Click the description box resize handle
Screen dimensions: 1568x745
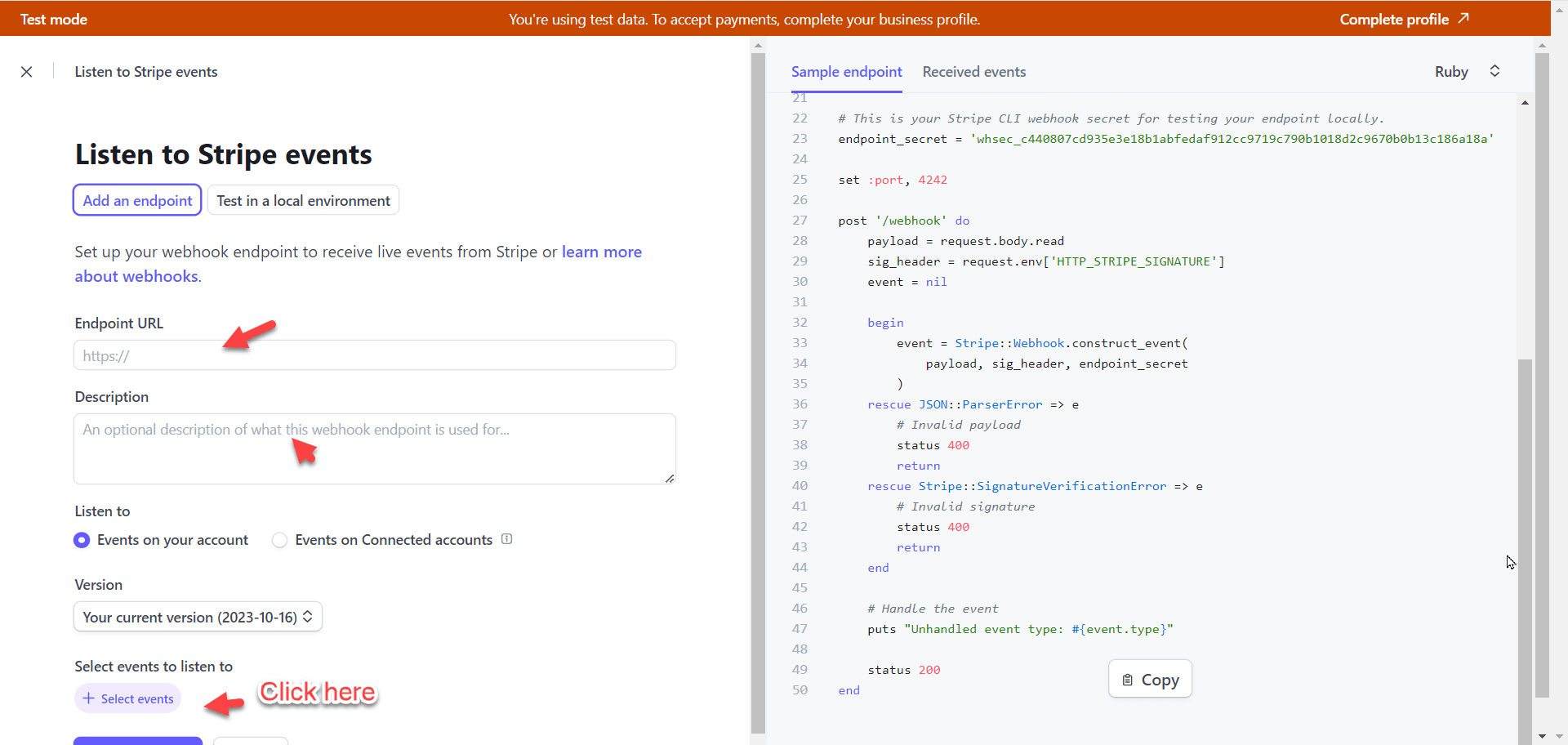point(670,479)
